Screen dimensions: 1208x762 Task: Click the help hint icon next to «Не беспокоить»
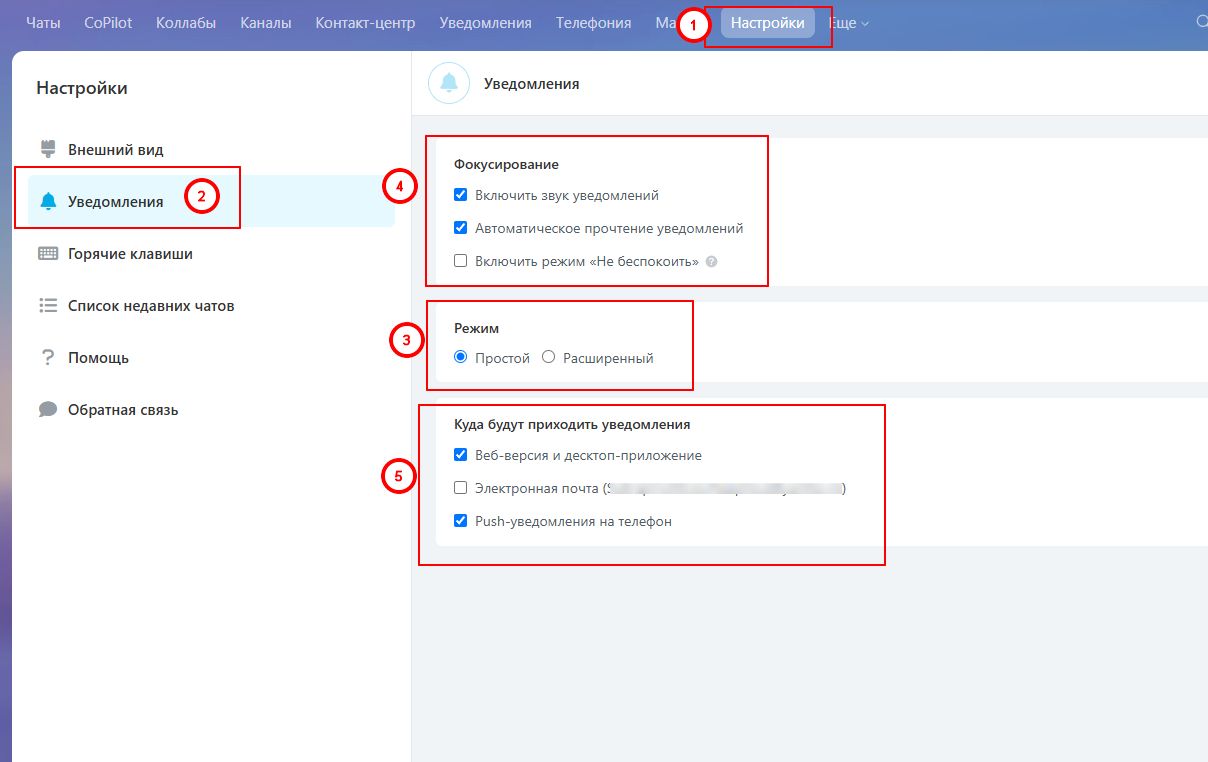(x=711, y=261)
